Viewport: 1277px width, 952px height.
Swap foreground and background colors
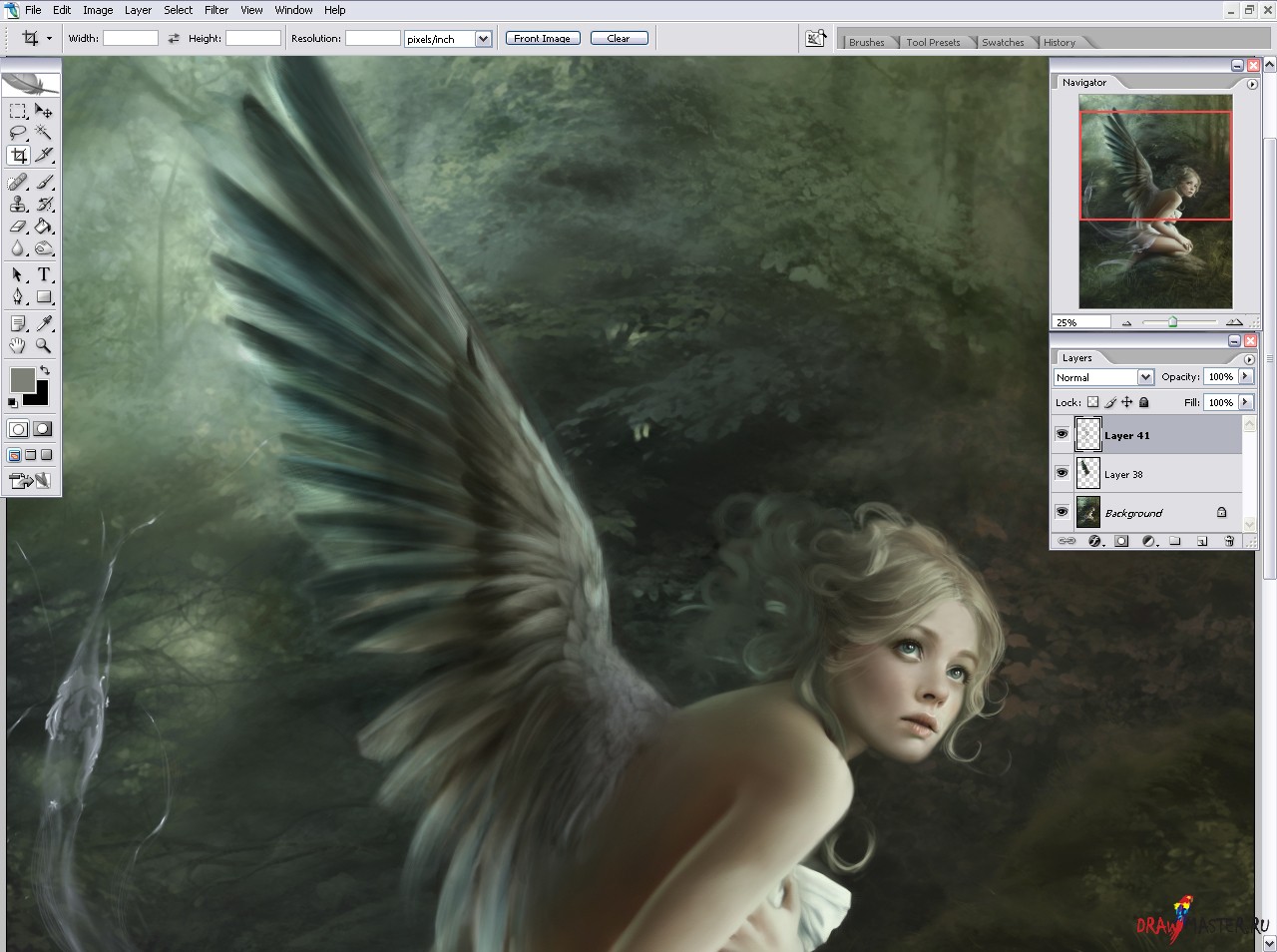45,370
